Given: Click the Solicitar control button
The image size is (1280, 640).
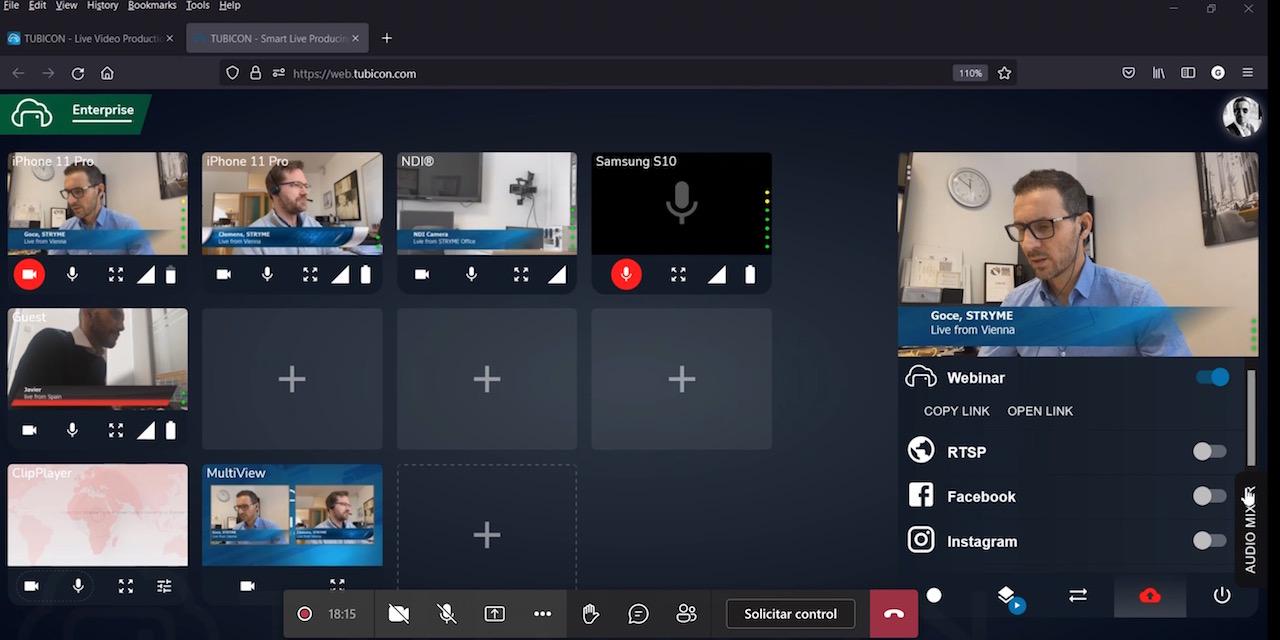Looking at the screenshot, I should click(x=790, y=614).
